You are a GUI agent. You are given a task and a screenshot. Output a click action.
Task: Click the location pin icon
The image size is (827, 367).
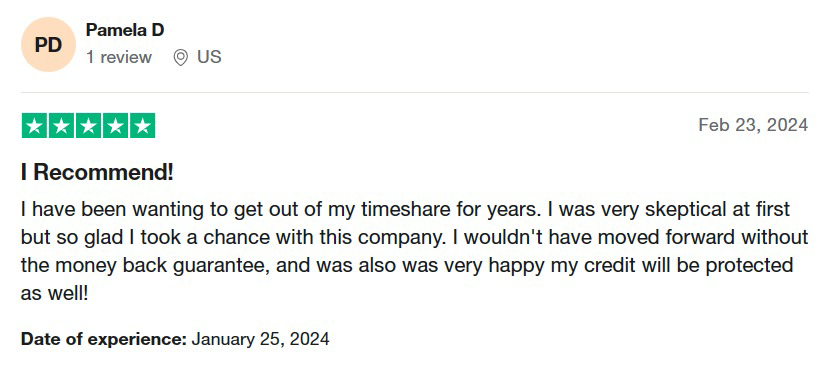(x=180, y=57)
